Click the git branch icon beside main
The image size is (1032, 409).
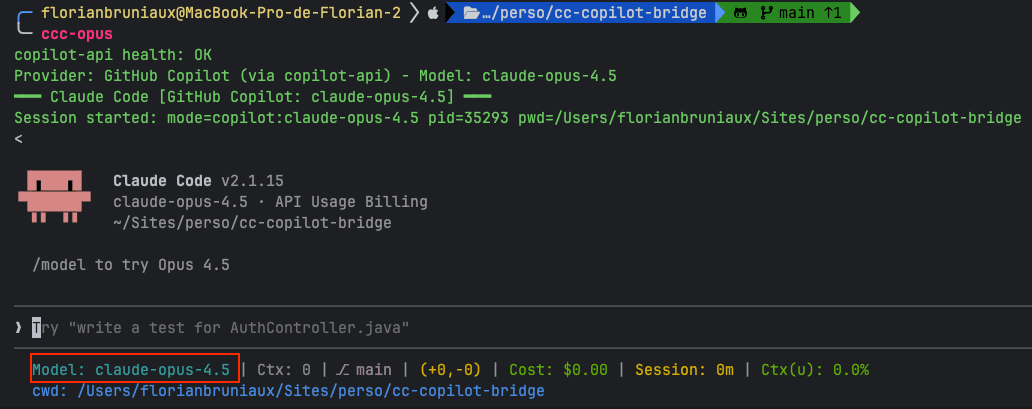tap(766, 13)
